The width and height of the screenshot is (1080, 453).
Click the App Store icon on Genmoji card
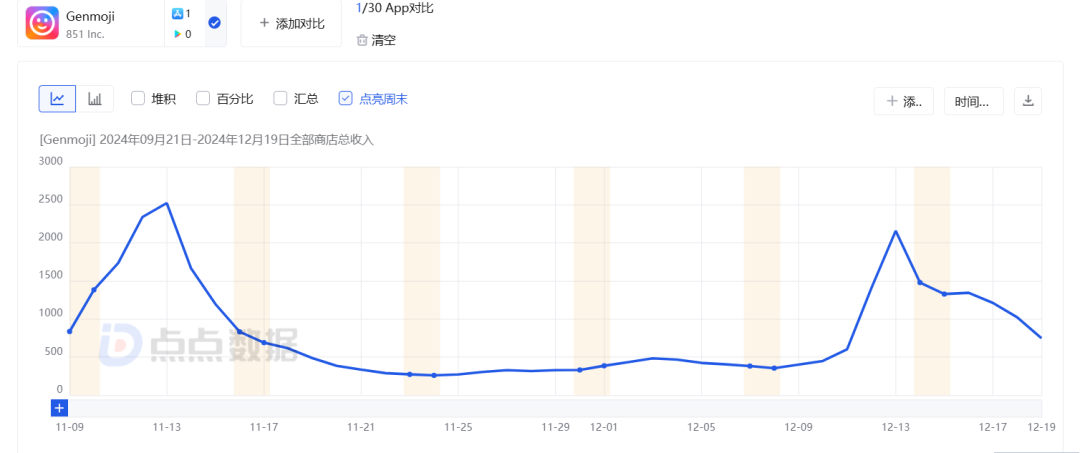point(177,13)
